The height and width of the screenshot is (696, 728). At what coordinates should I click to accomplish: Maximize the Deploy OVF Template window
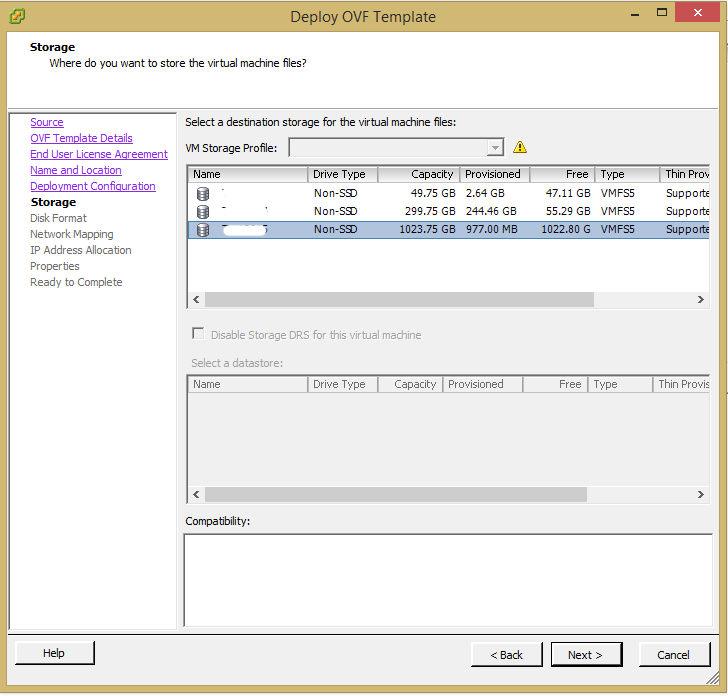pyautogui.click(x=662, y=13)
